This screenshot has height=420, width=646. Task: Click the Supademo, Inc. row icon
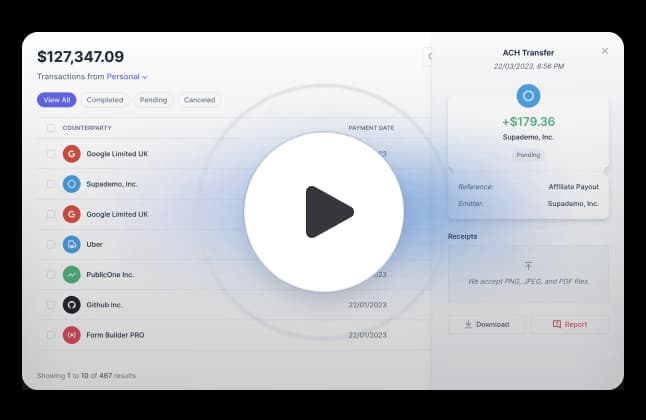tap(71, 184)
